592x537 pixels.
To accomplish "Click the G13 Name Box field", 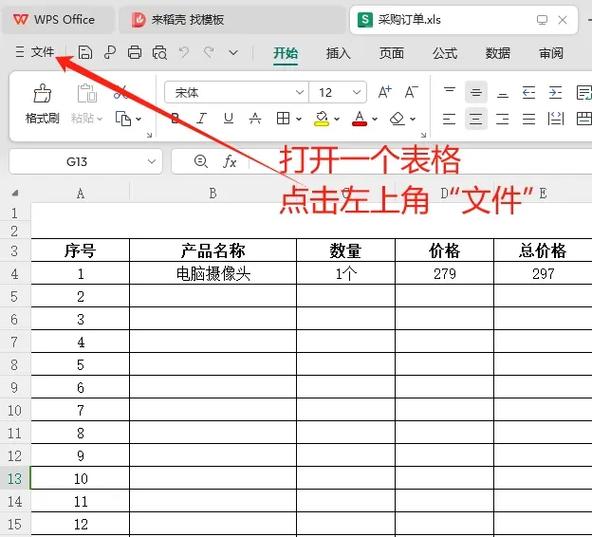I will click(77, 162).
